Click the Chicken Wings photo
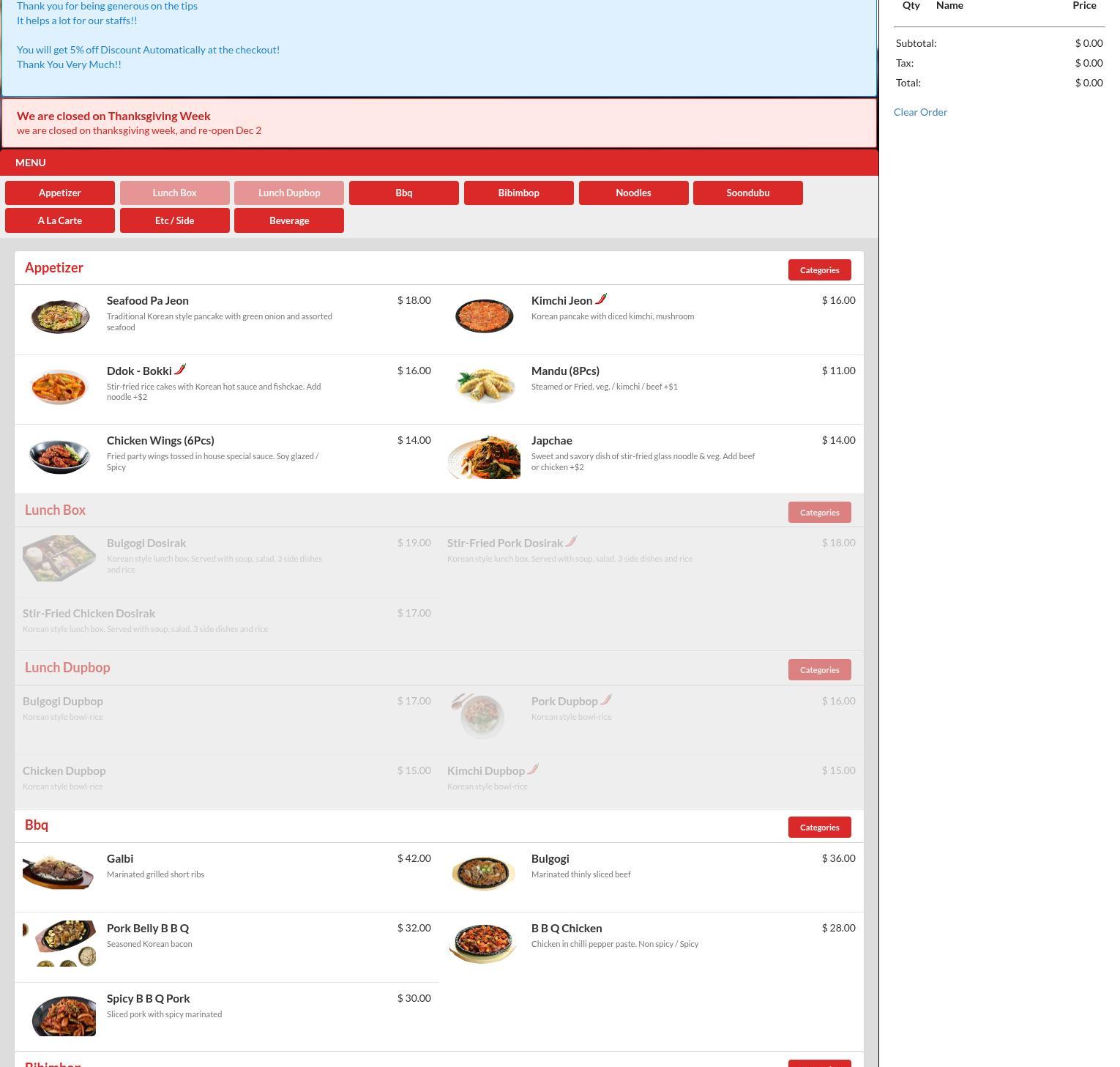 click(59, 456)
